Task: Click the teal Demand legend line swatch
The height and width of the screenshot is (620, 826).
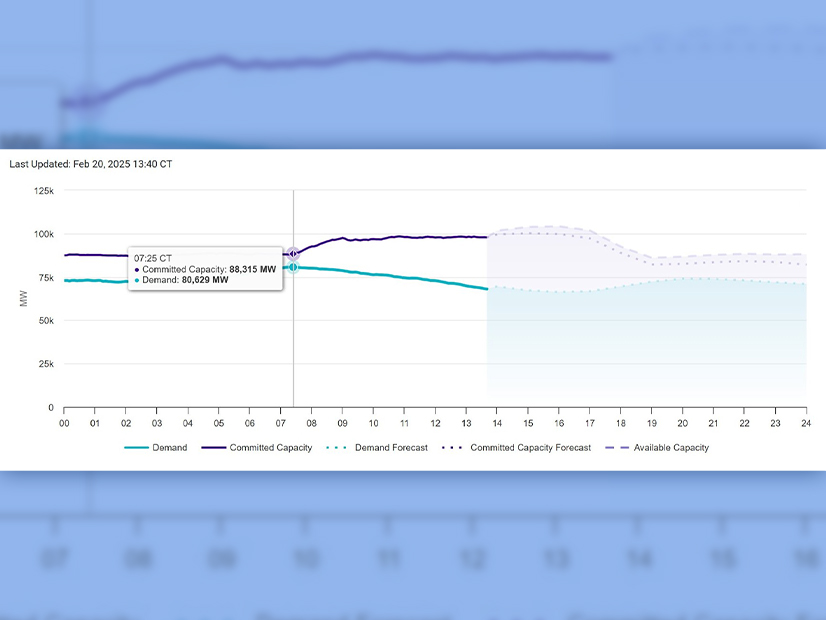Action: click(x=136, y=448)
